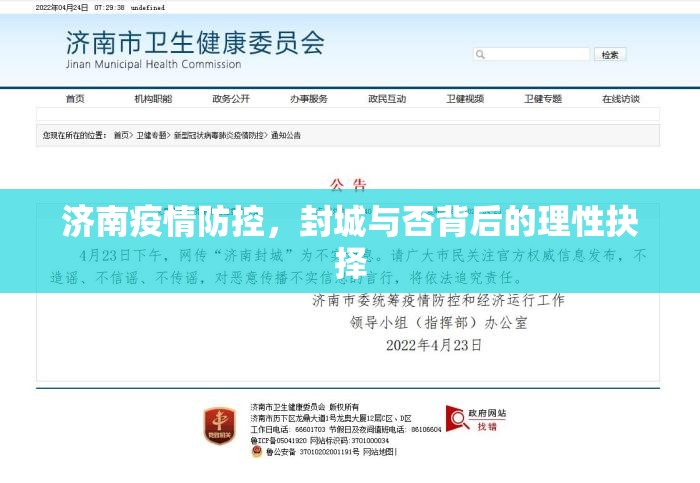This screenshot has width=700, height=483.
Task: Click the police badge icon beside 鲁公网安备
Action: click(x=257, y=452)
